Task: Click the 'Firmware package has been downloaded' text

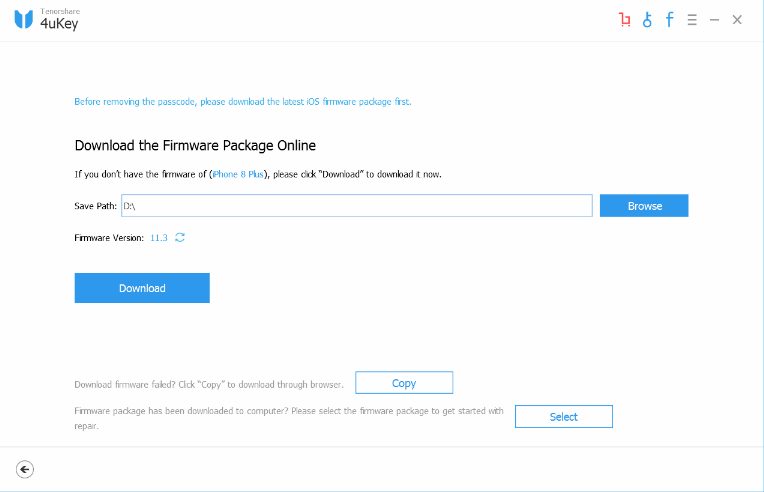Action: [x=289, y=418]
